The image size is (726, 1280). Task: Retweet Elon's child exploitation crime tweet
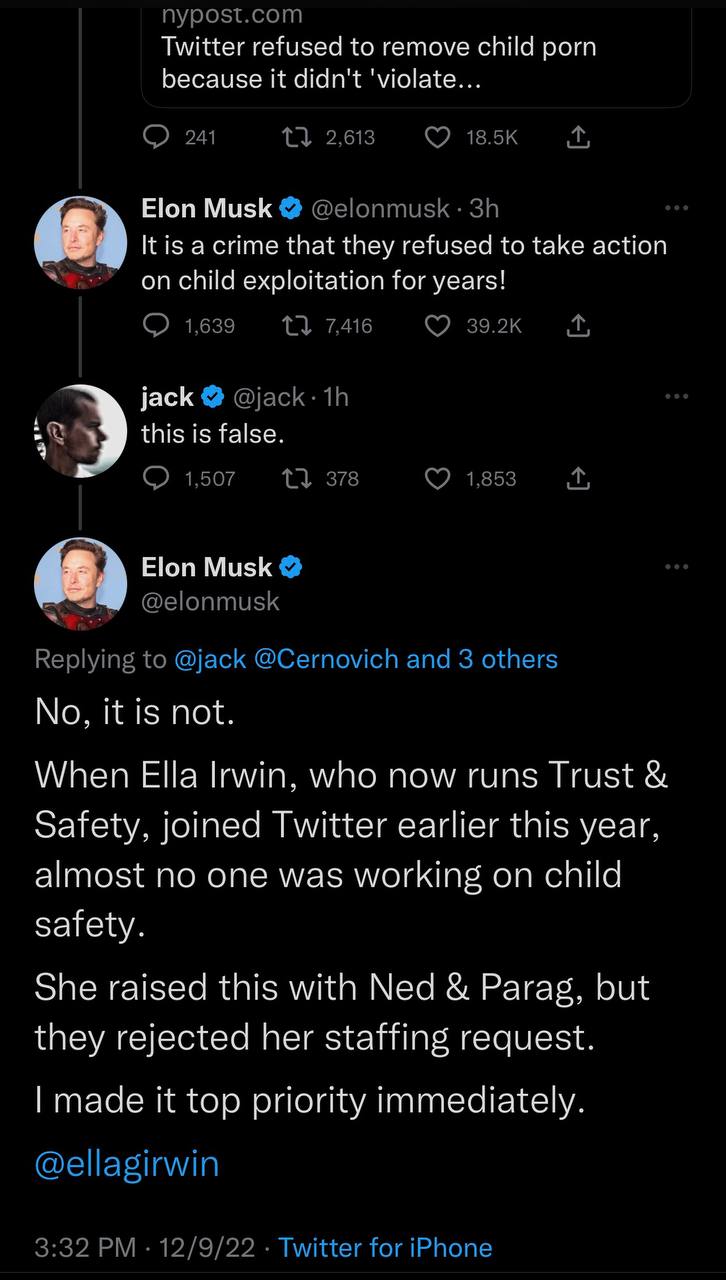[291, 325]
